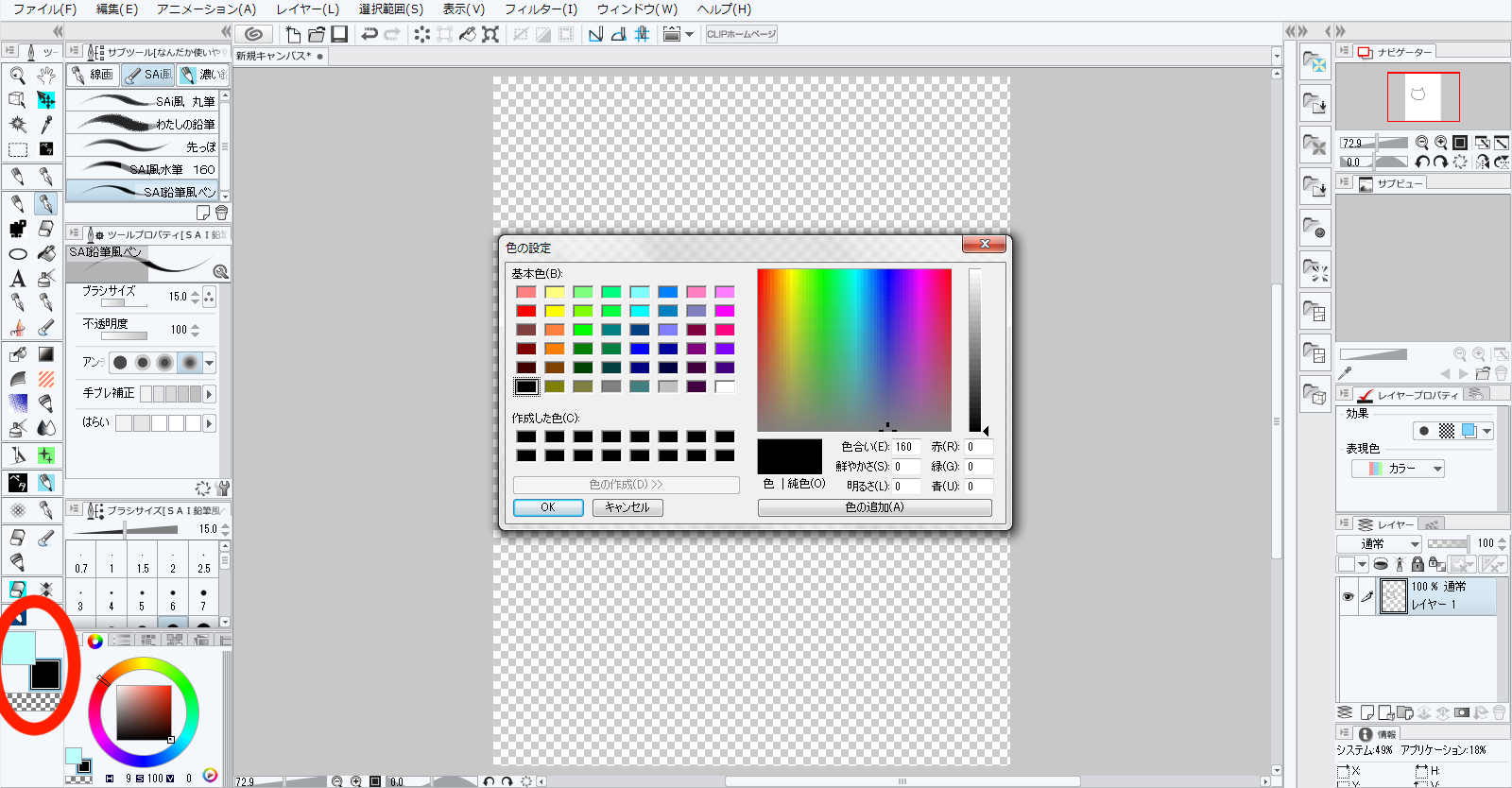This screenshot has width=1512, height=788.
Task: Expand the 手ブレ補正 options arrow
Action: pos(209,394)
